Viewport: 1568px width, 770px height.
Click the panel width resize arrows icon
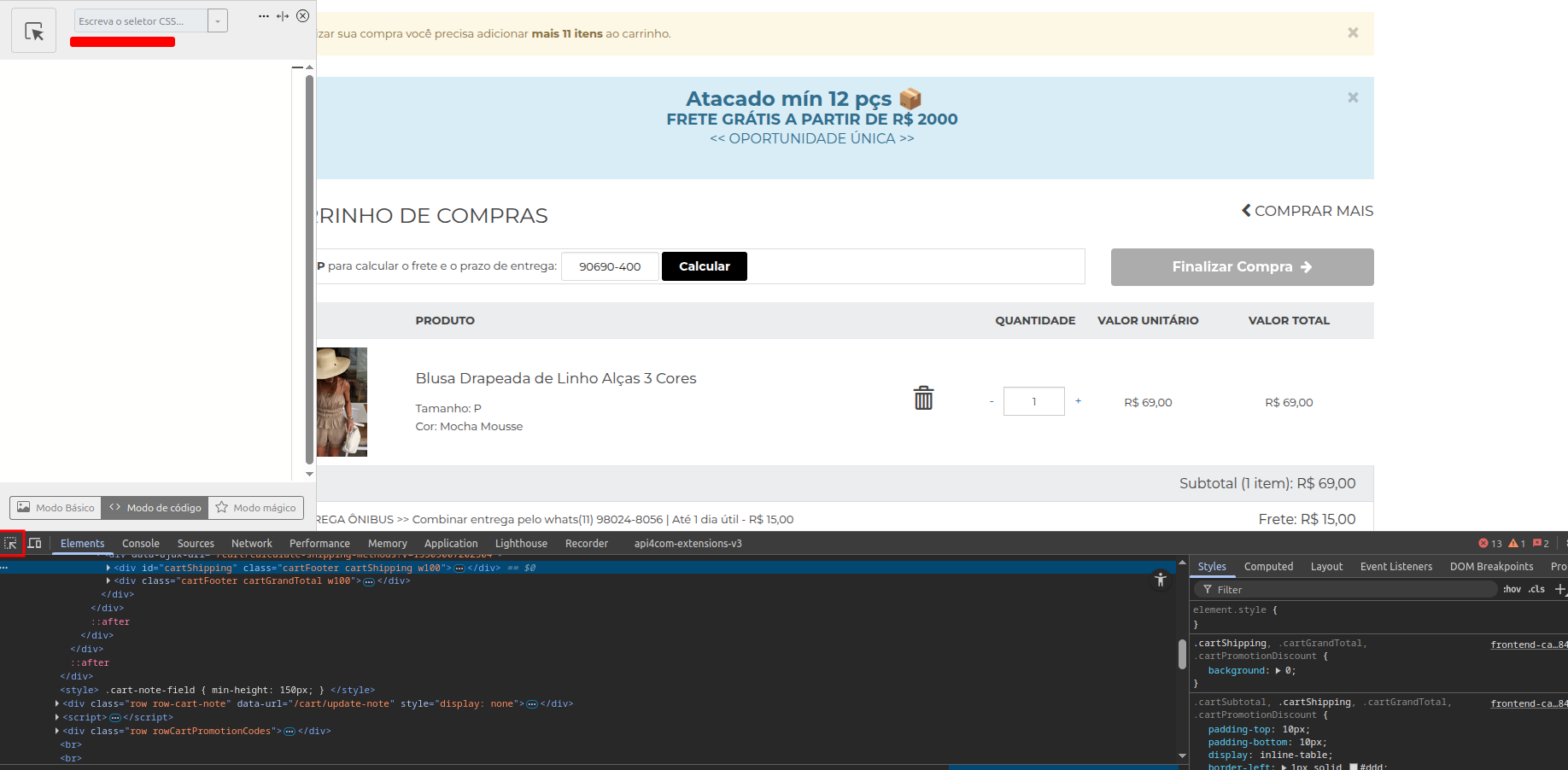point(283,16)
